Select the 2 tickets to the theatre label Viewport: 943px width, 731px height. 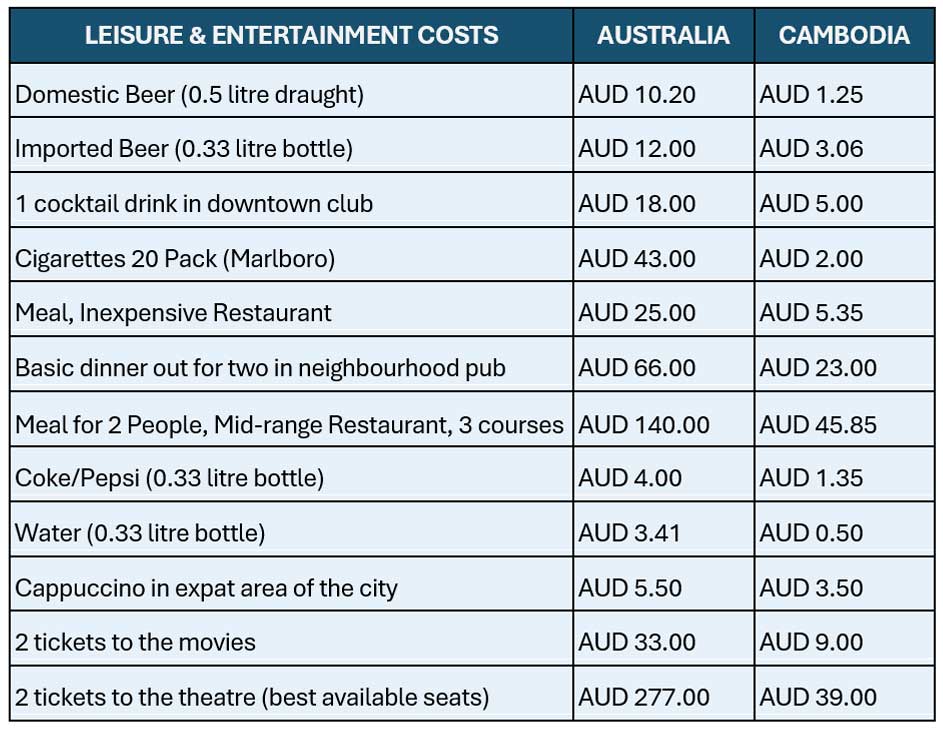coord(252,697)
